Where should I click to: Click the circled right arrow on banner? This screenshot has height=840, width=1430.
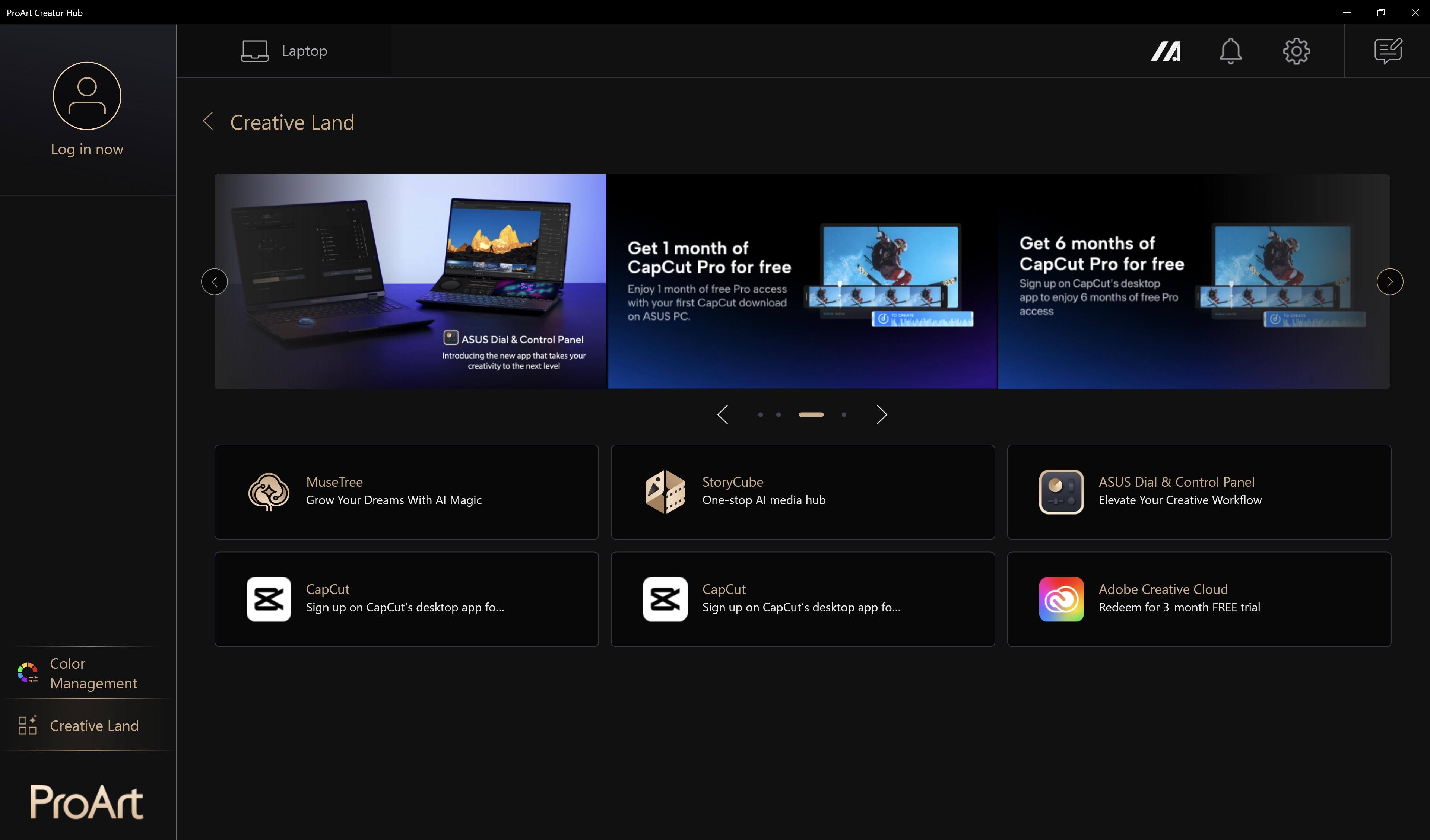[x=1389, y=281]
